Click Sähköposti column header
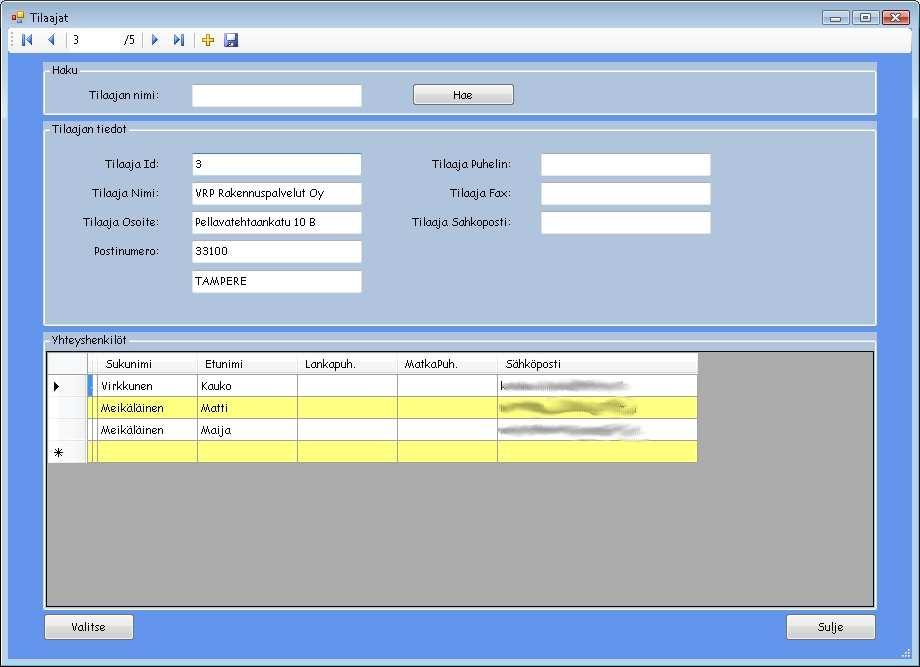 point(598,364)
